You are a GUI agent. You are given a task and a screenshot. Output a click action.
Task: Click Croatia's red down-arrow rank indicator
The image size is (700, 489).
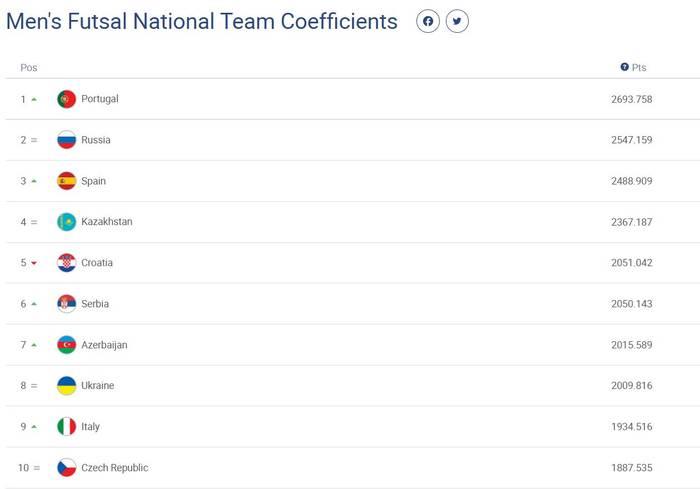[x=34, y=263]
